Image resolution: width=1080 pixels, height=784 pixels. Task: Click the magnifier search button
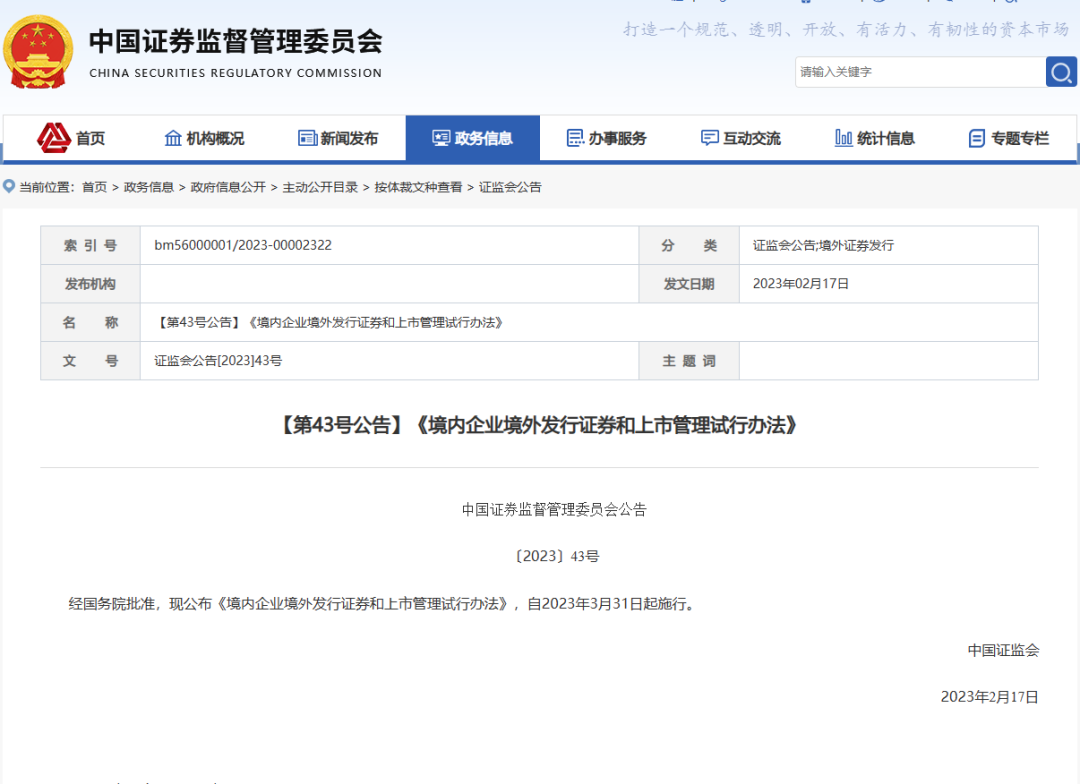[1061, 72]
